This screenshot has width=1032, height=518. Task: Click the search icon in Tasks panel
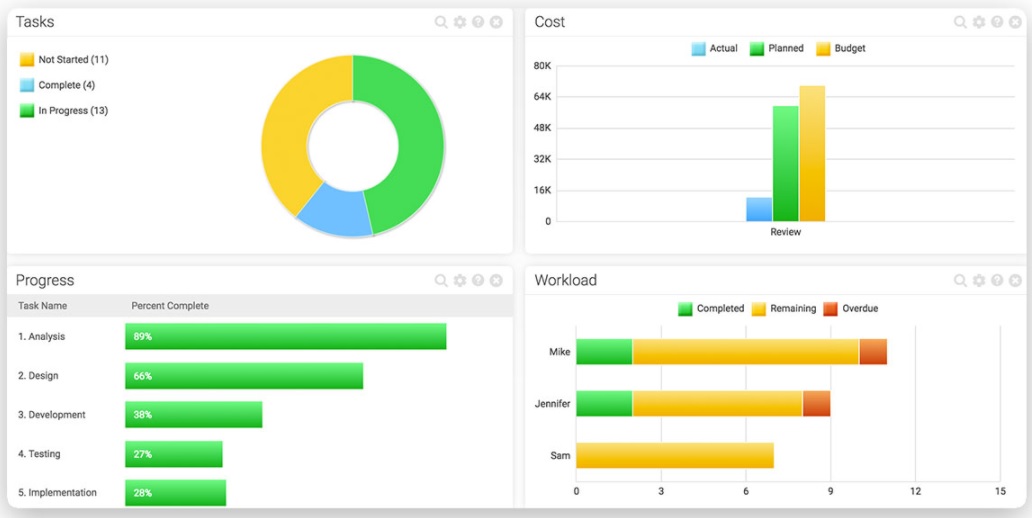[441, 22]
